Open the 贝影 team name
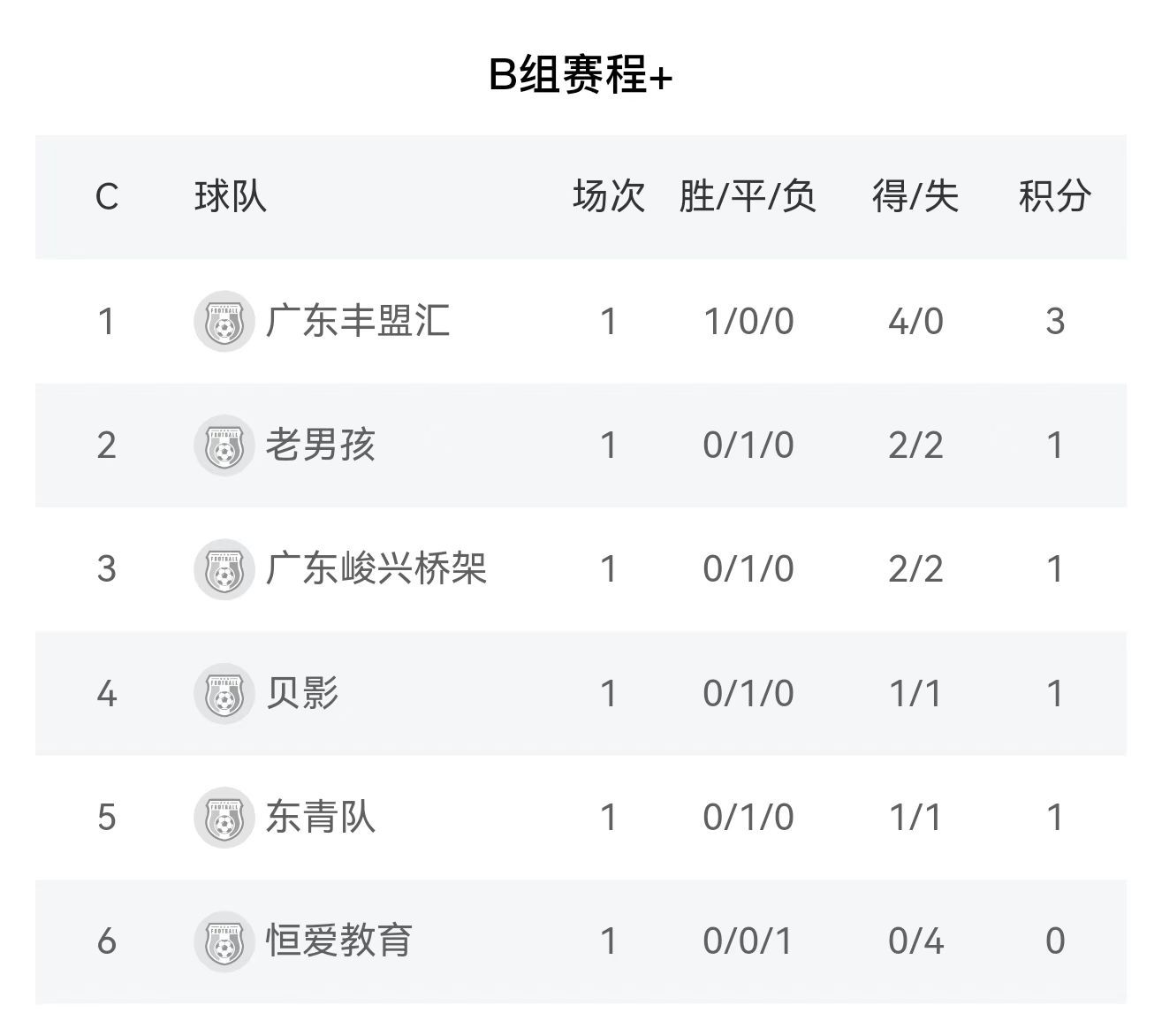Viewport: 1162px width, 1036px height. click(302, 693)
